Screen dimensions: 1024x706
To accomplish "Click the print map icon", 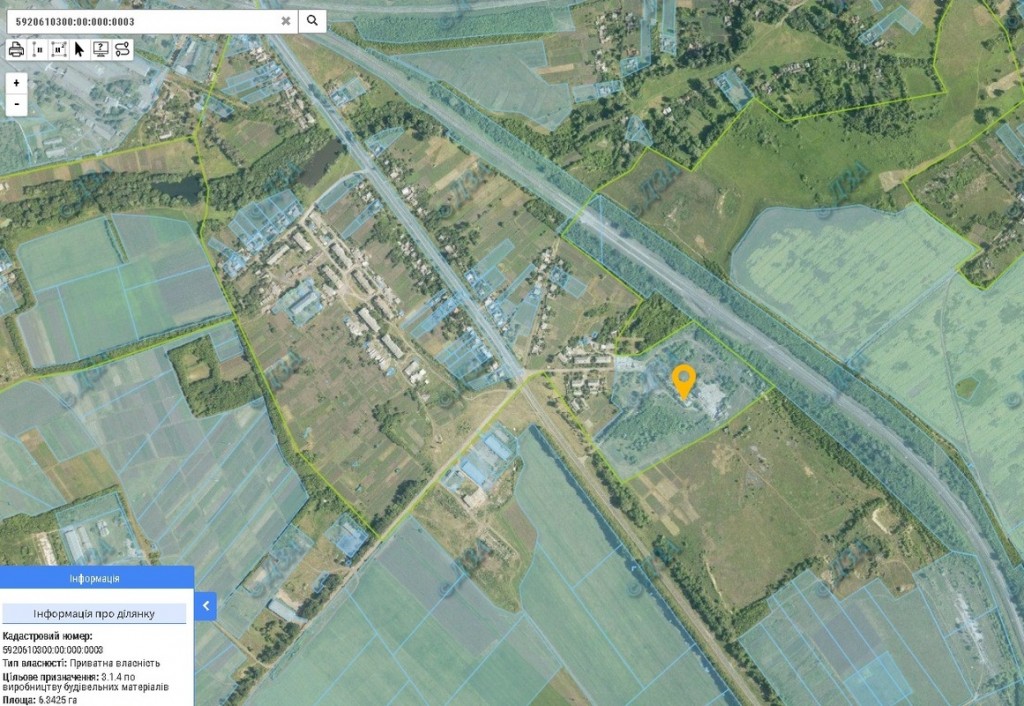I will click(x=17, y=48).
